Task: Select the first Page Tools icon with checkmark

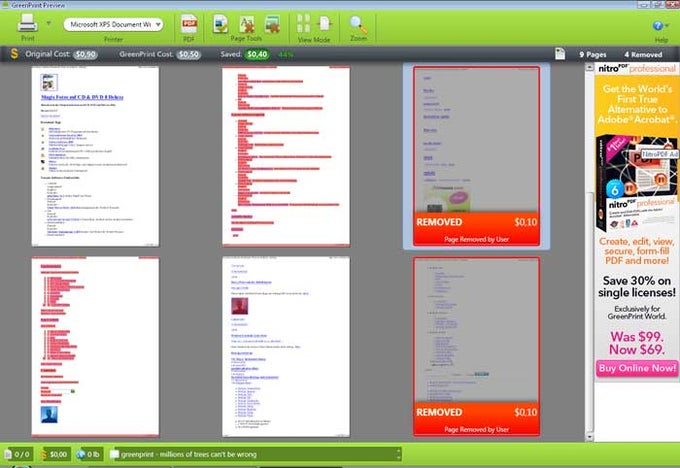Action: pyautogui.click(x=221, y=24)
